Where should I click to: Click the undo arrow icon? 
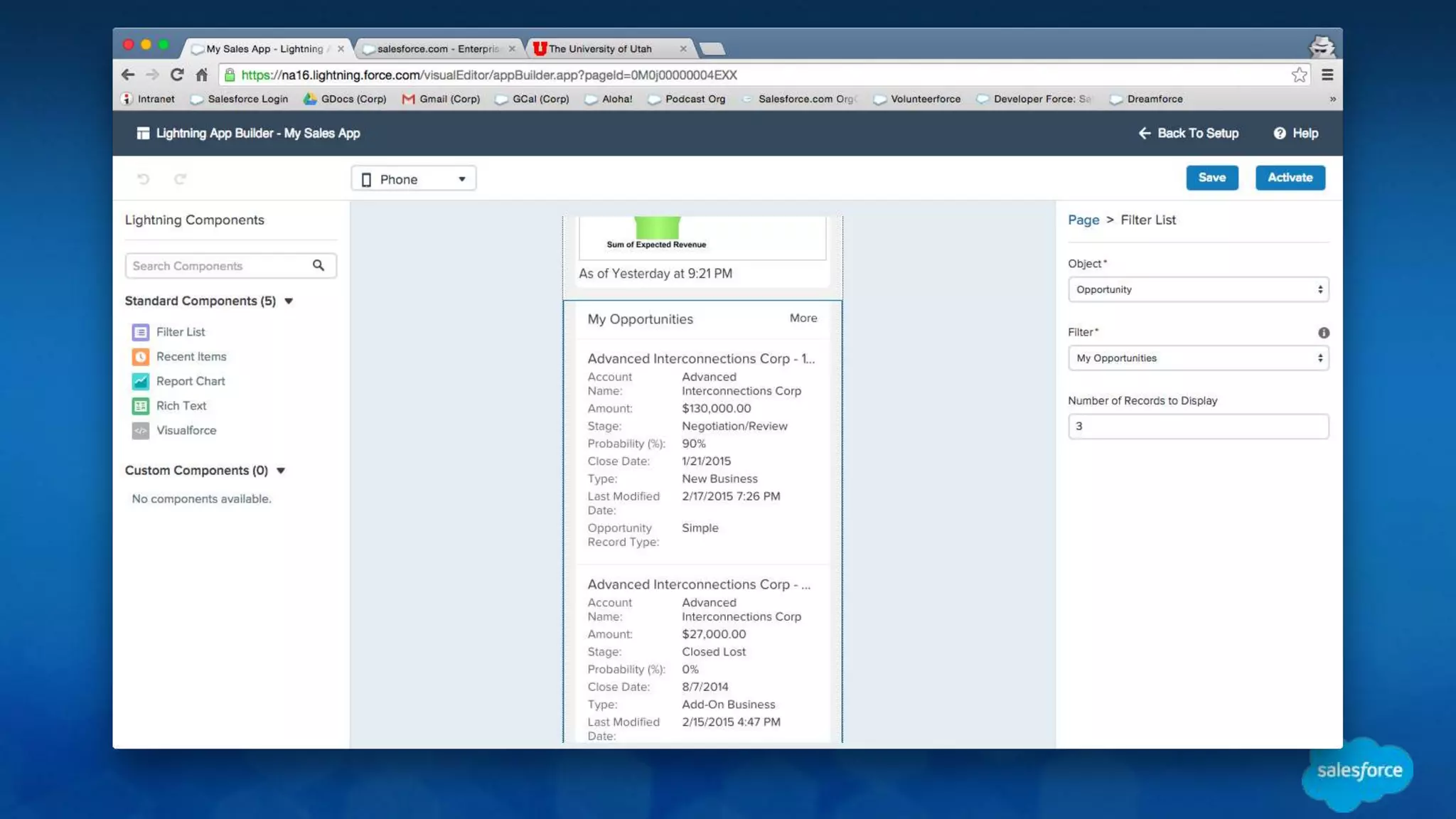(x=144, y=179)
